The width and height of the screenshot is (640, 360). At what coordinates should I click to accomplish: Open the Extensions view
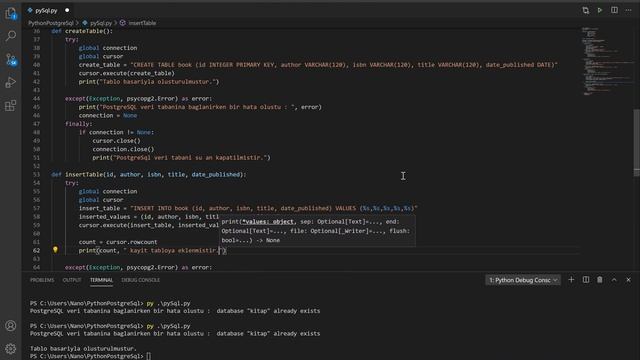[x=11, y=106]
